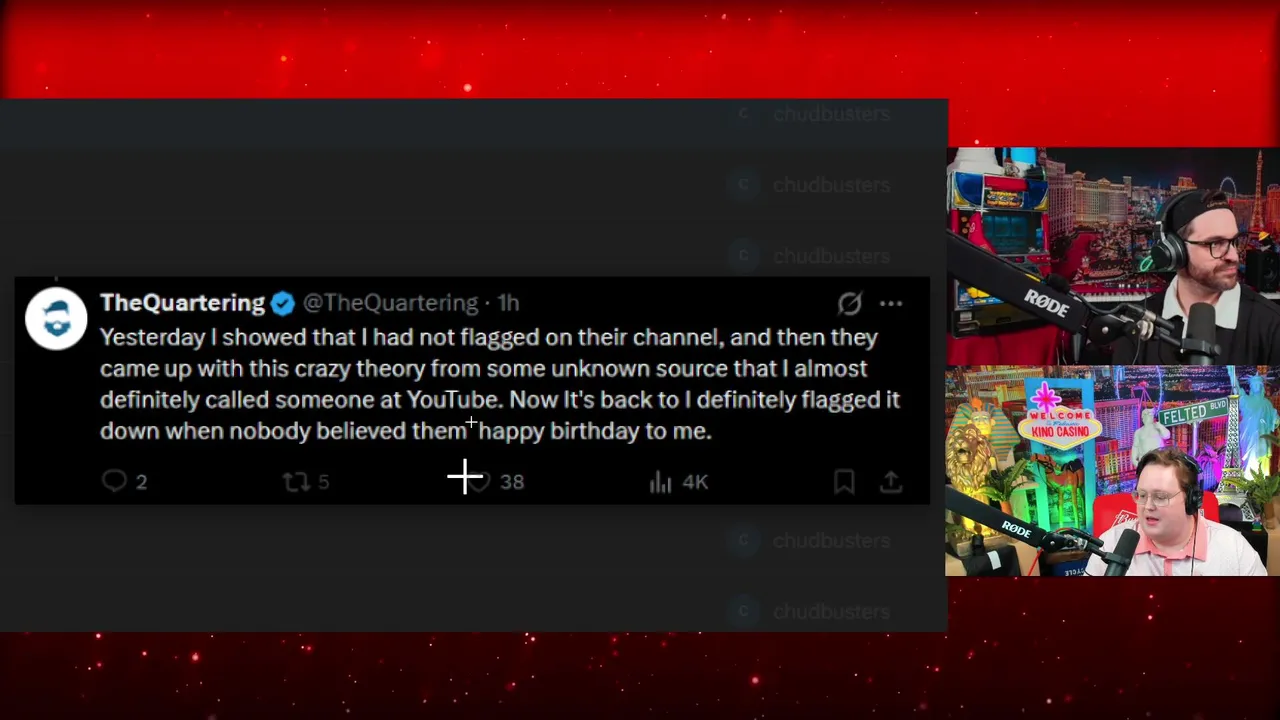Viewport: 1280px width, 720px height.
Task: Open the view analytics bar chart icon
Action: point(660,482)
